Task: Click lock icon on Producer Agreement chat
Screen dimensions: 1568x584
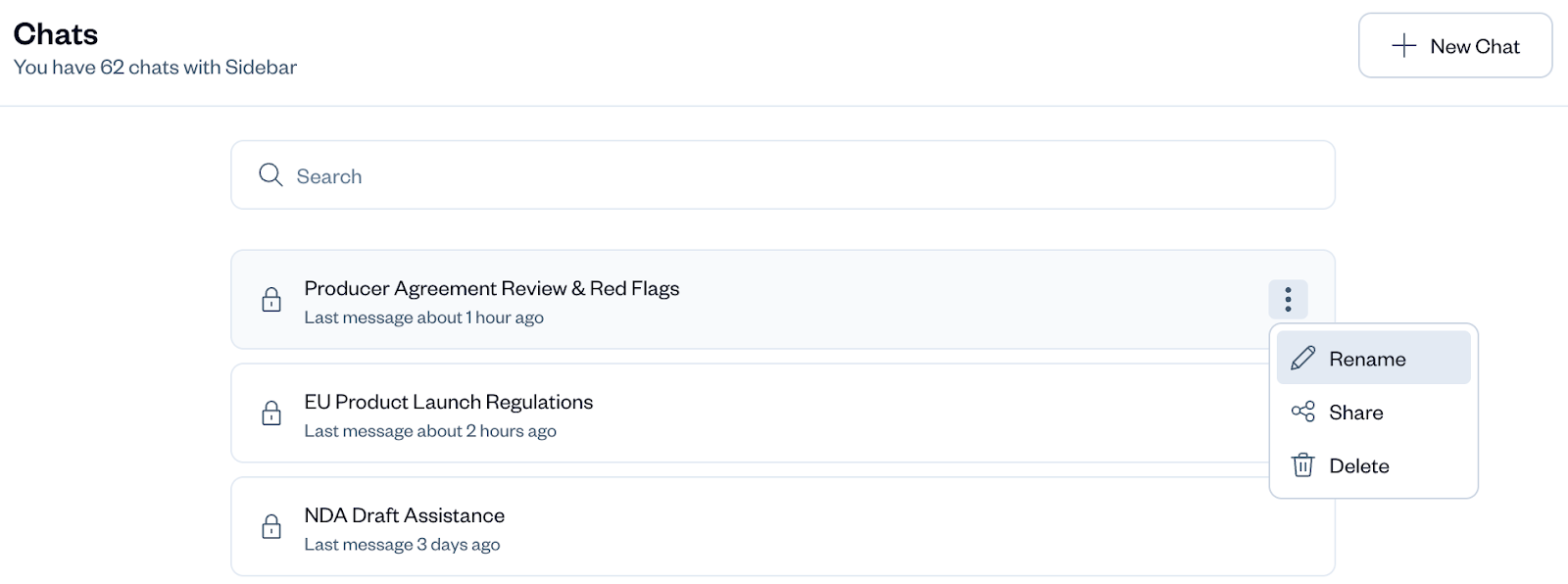Action: click(x=271, y=300)
